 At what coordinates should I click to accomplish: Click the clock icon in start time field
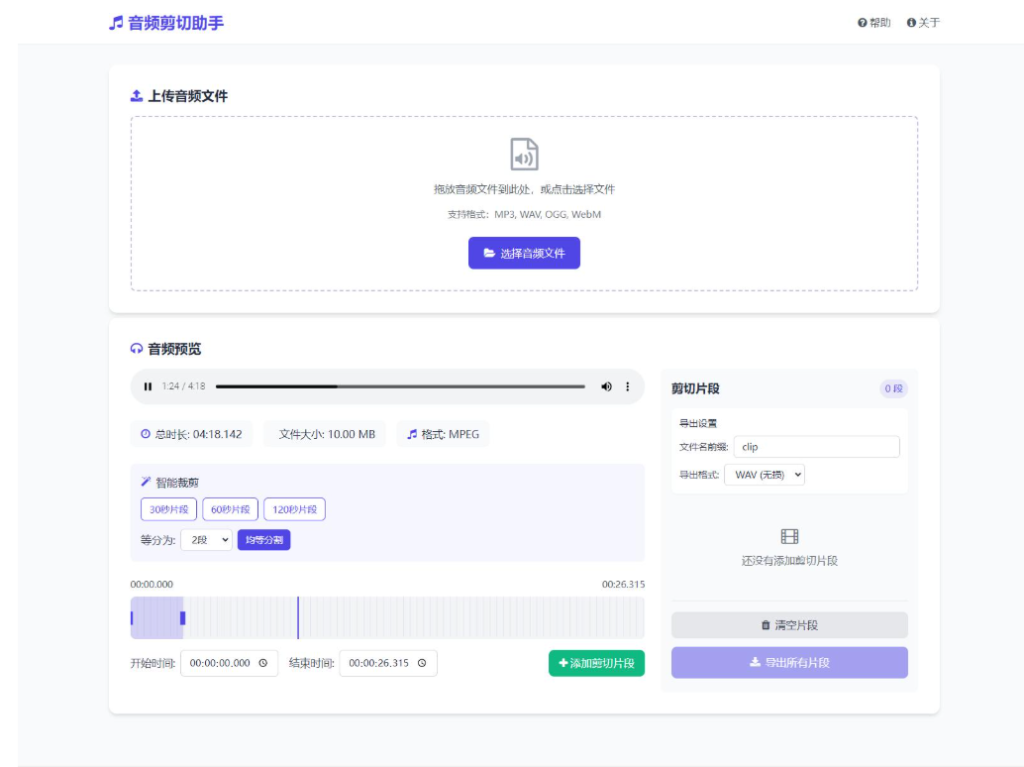(x=263, y=663)
